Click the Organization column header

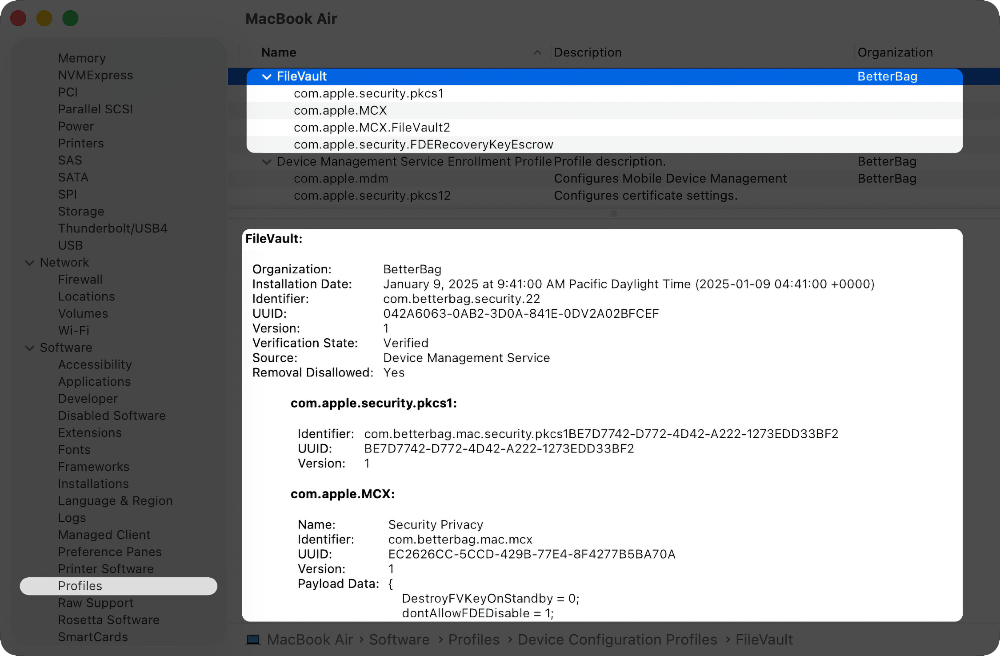point(894,52)
